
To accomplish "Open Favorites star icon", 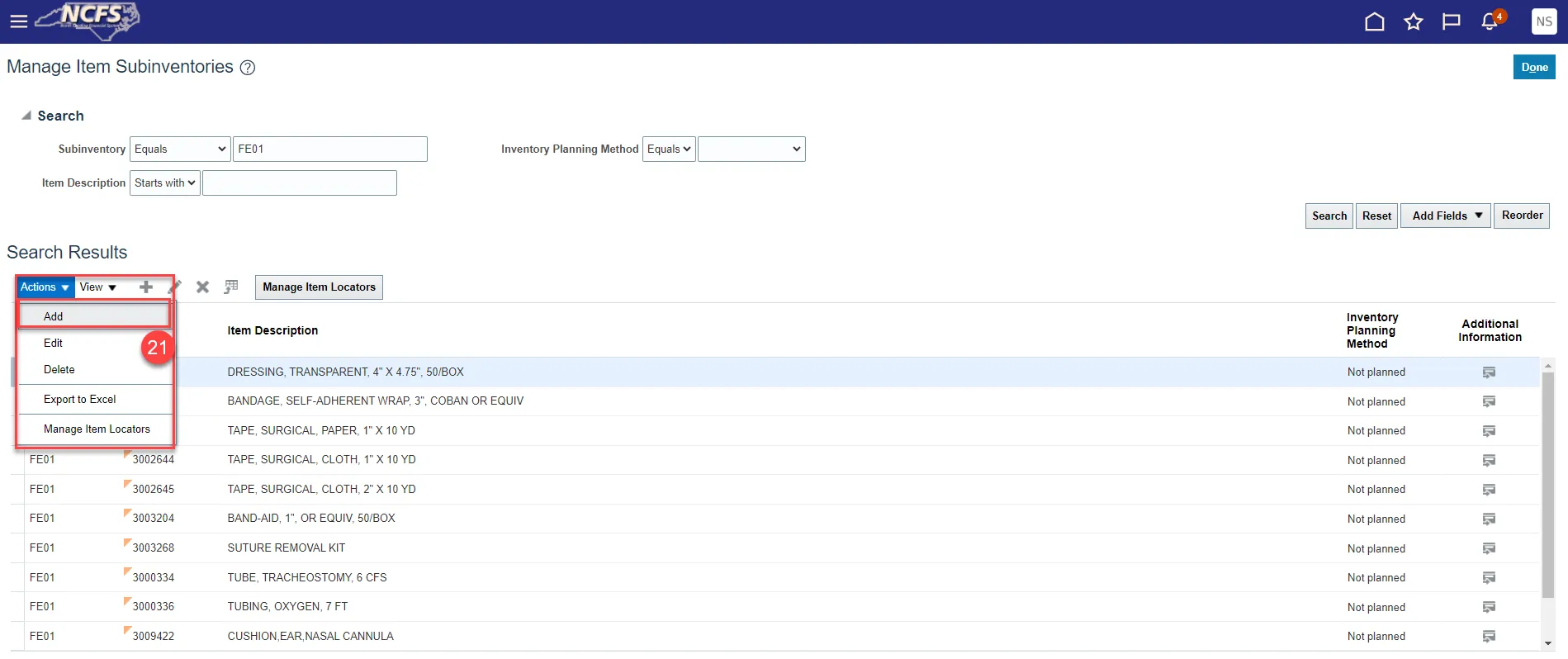I will point(1413,21).
